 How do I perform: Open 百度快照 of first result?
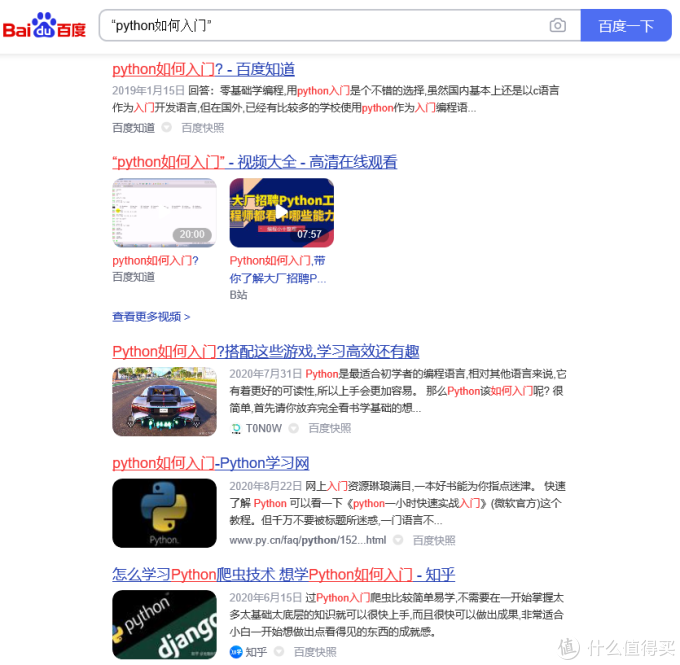(203, 128)
